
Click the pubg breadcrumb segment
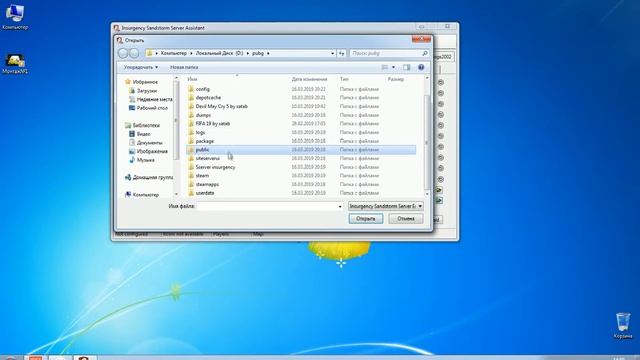[x=258, y=53]
